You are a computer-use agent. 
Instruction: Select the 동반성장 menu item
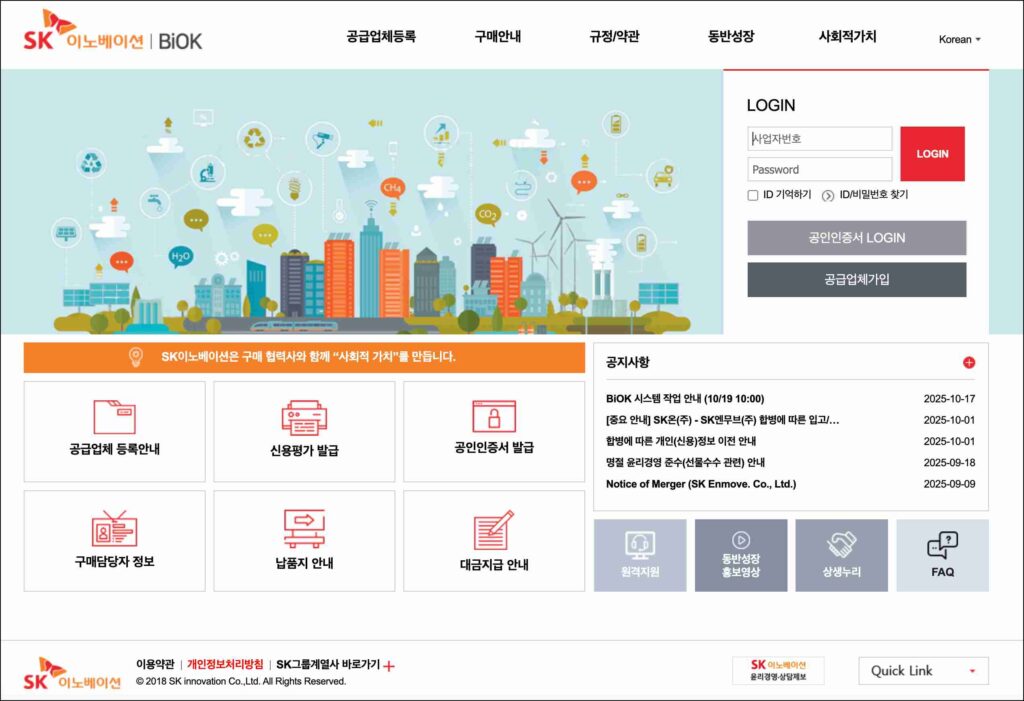pyautogui.click(x=731, y=37)
